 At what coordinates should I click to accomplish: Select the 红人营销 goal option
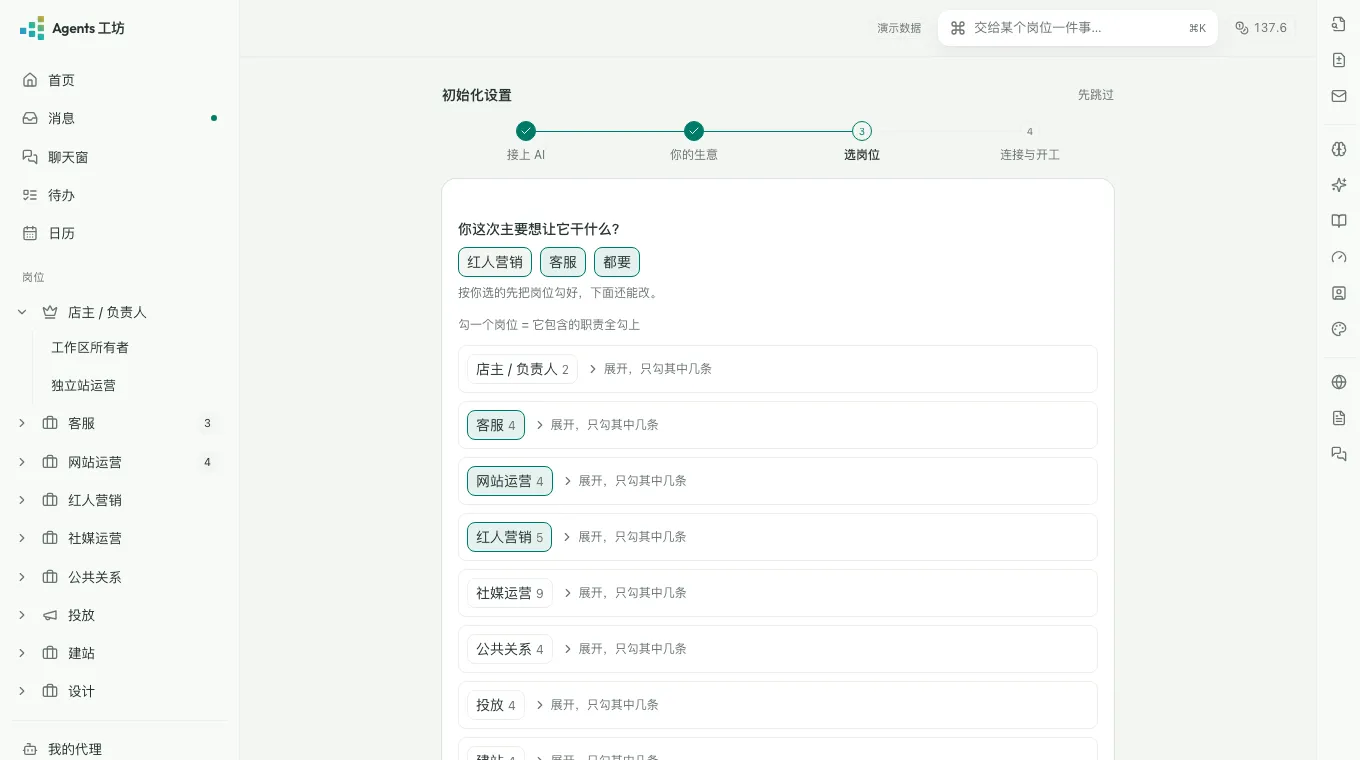[x=495, y=262]
